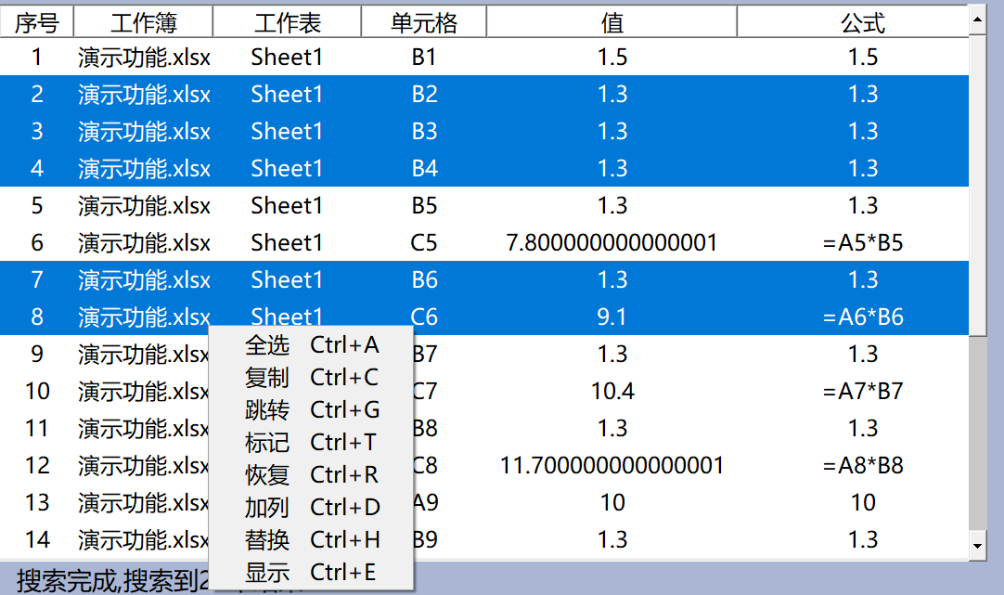Screen dimensions: 1004x595
Task: Click 跳转 in the context menu
Action: [x=311, y=410]
